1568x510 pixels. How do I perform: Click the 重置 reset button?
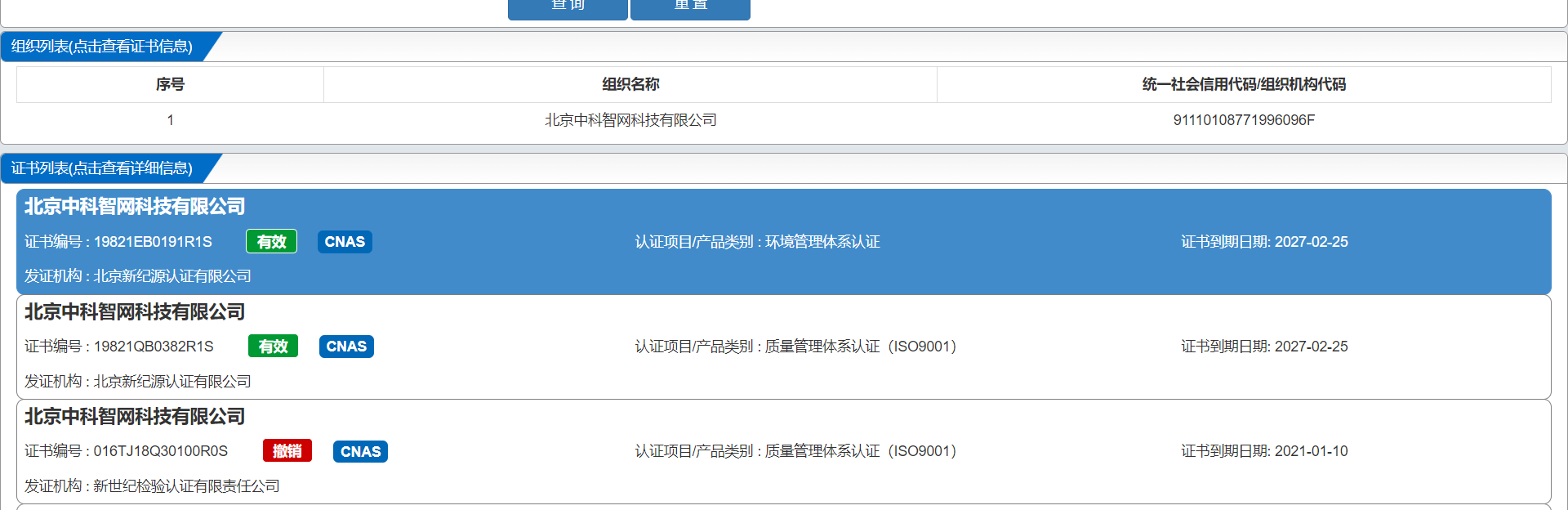click(x=690, y=8)
